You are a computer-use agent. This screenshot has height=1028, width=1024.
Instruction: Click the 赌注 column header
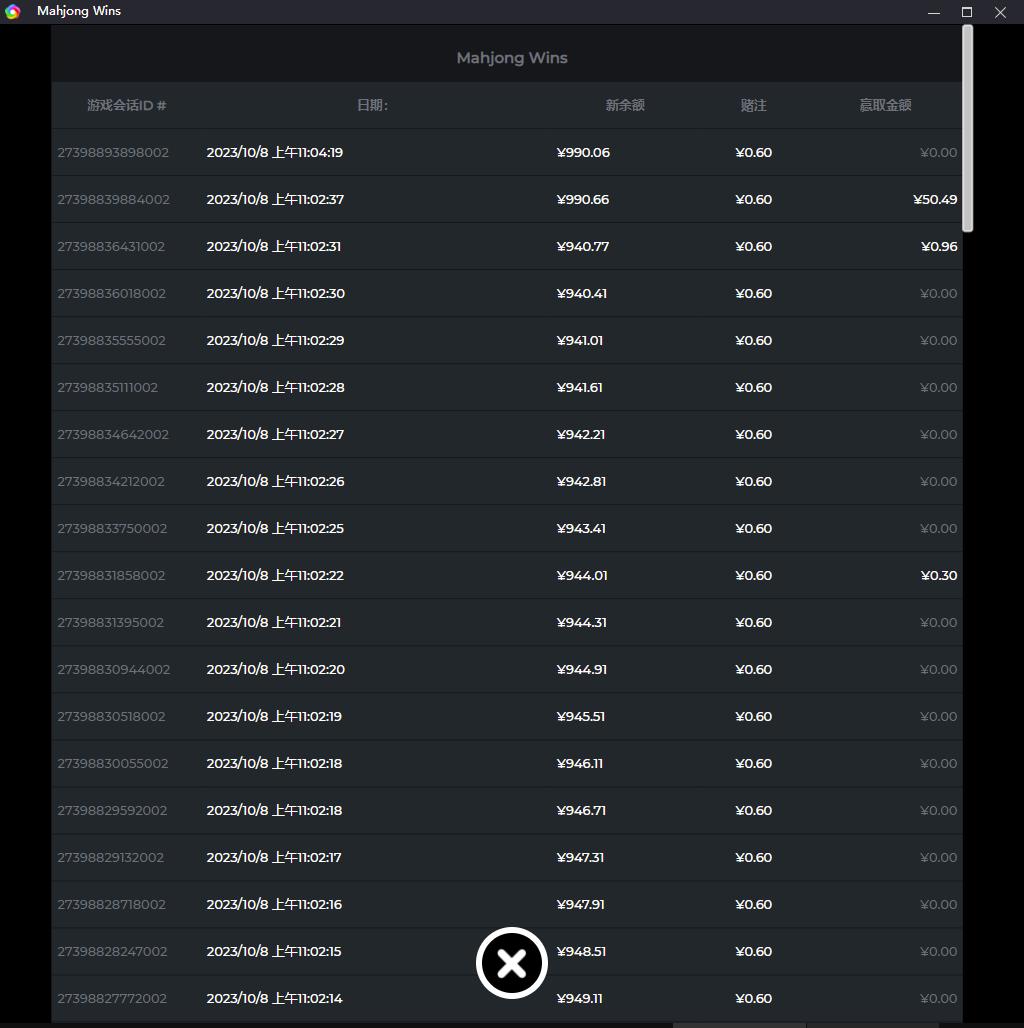753,105
